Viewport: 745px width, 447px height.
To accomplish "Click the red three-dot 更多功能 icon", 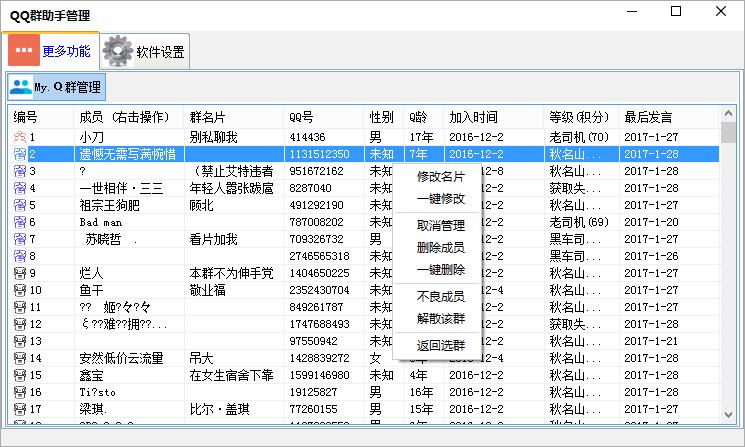I will point(24,50).
